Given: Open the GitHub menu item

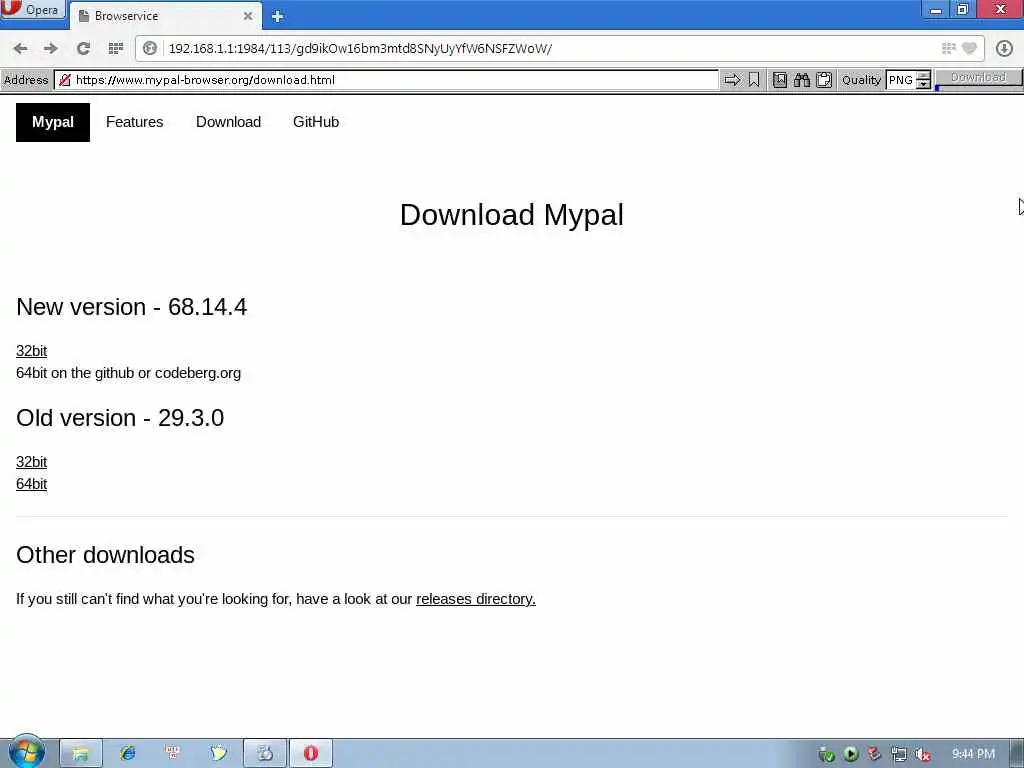Looking at the screenshot, I should pos(316,122).
